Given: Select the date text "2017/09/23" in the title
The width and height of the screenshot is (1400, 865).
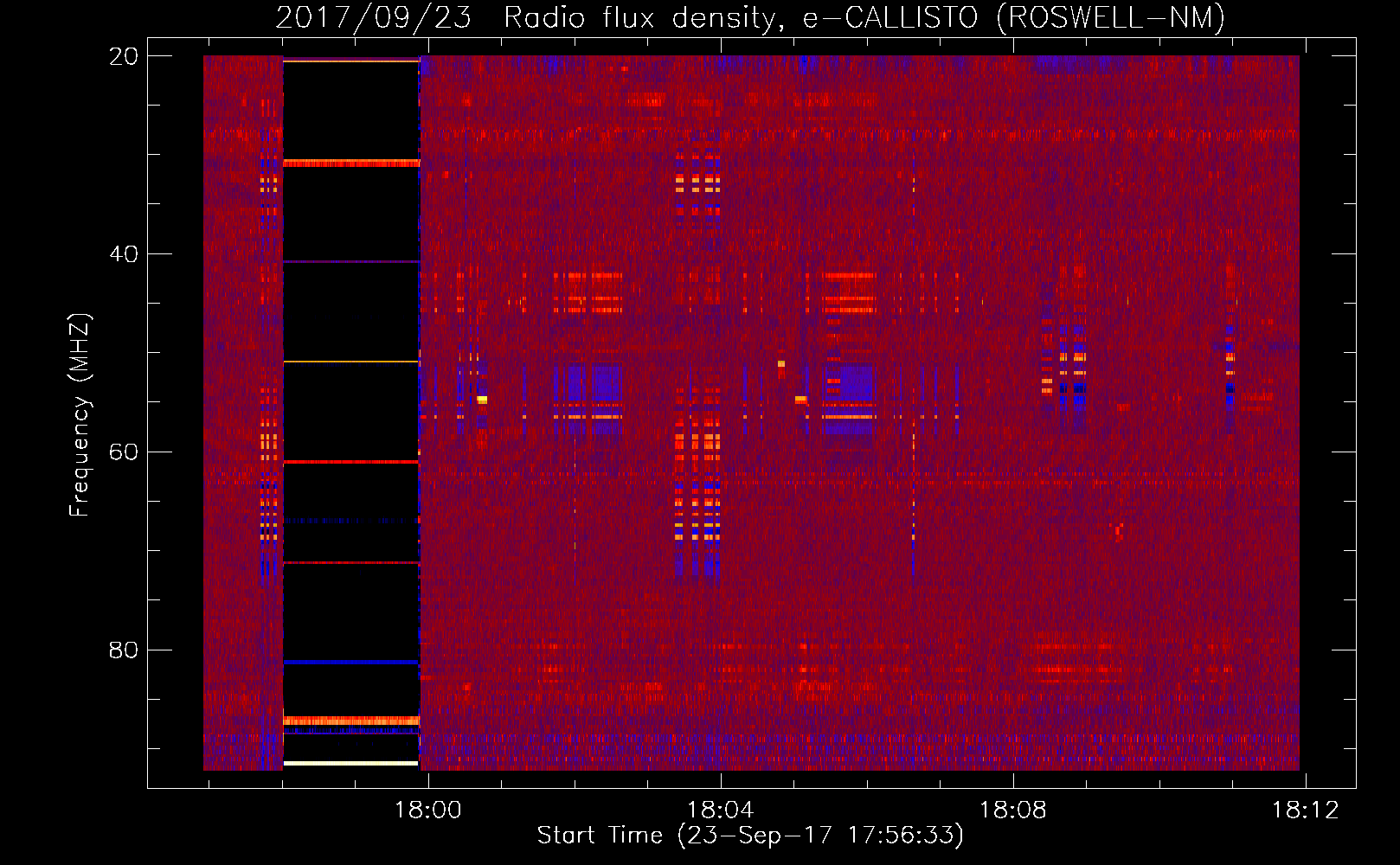Looking at the screenshot, I should [373, 17].
